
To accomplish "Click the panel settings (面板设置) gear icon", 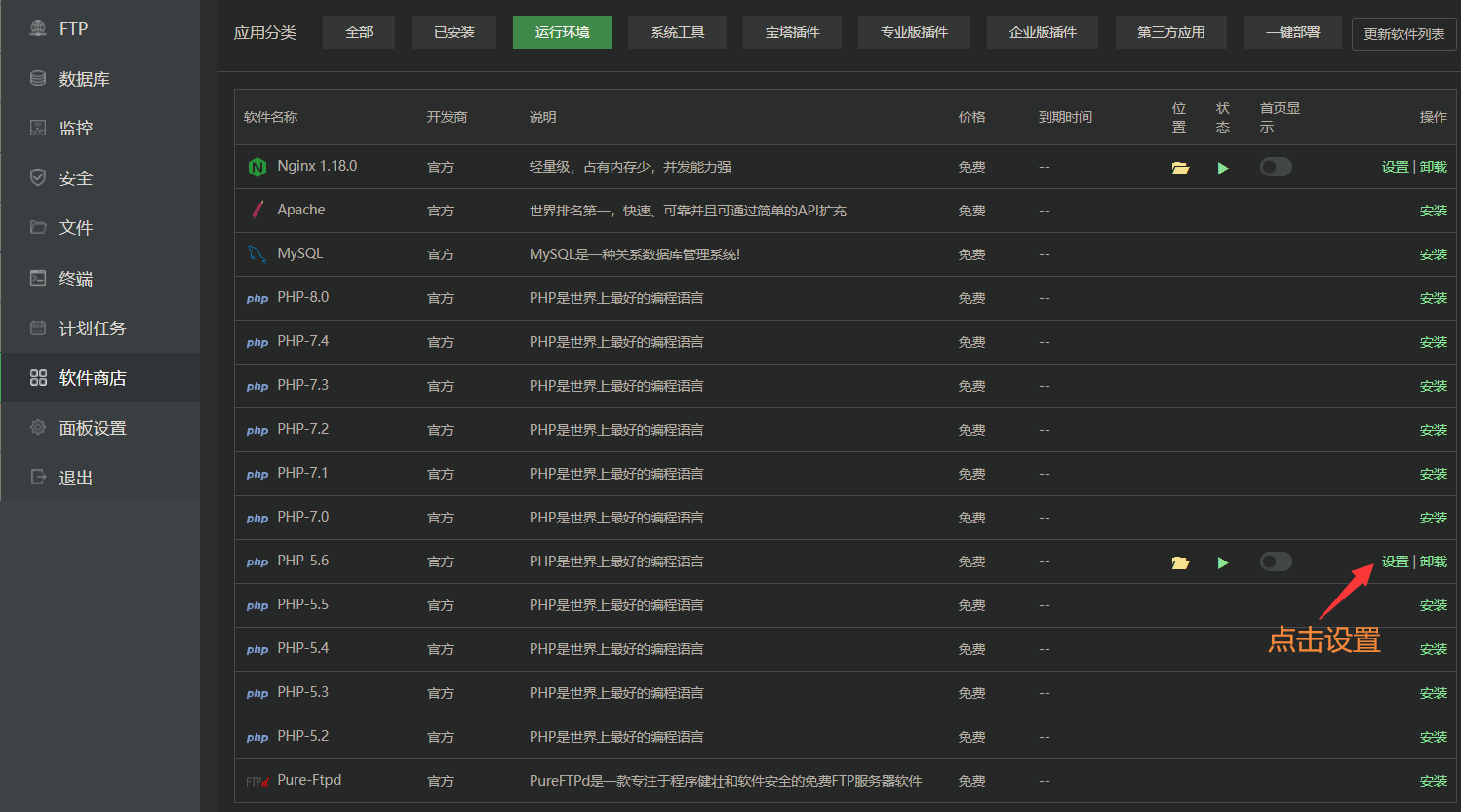I will (38, 427).
